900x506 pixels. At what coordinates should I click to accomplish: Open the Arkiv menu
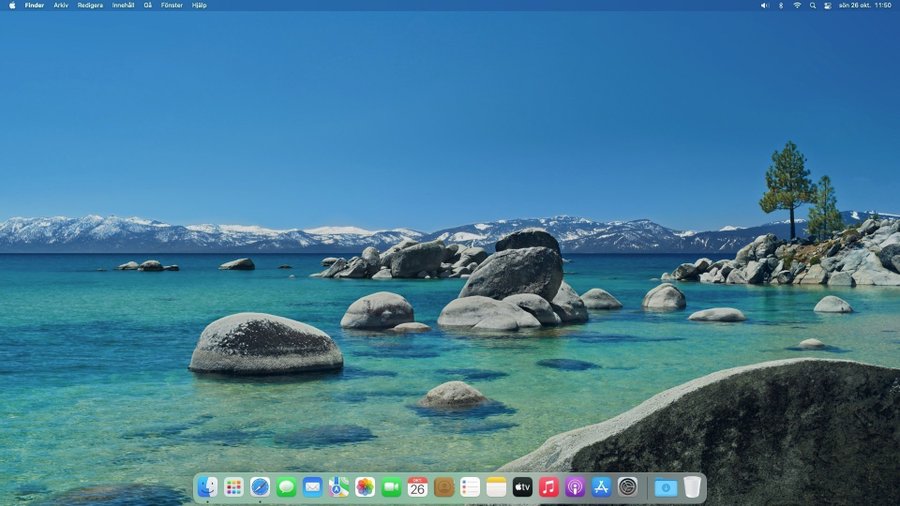coord(61,5)
